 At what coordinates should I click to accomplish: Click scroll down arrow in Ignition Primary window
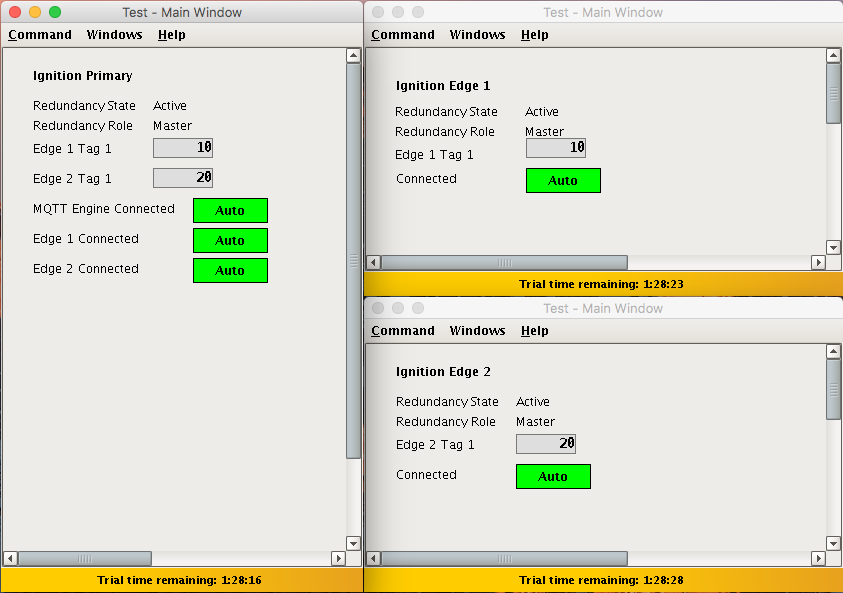[x=353, y=543]
